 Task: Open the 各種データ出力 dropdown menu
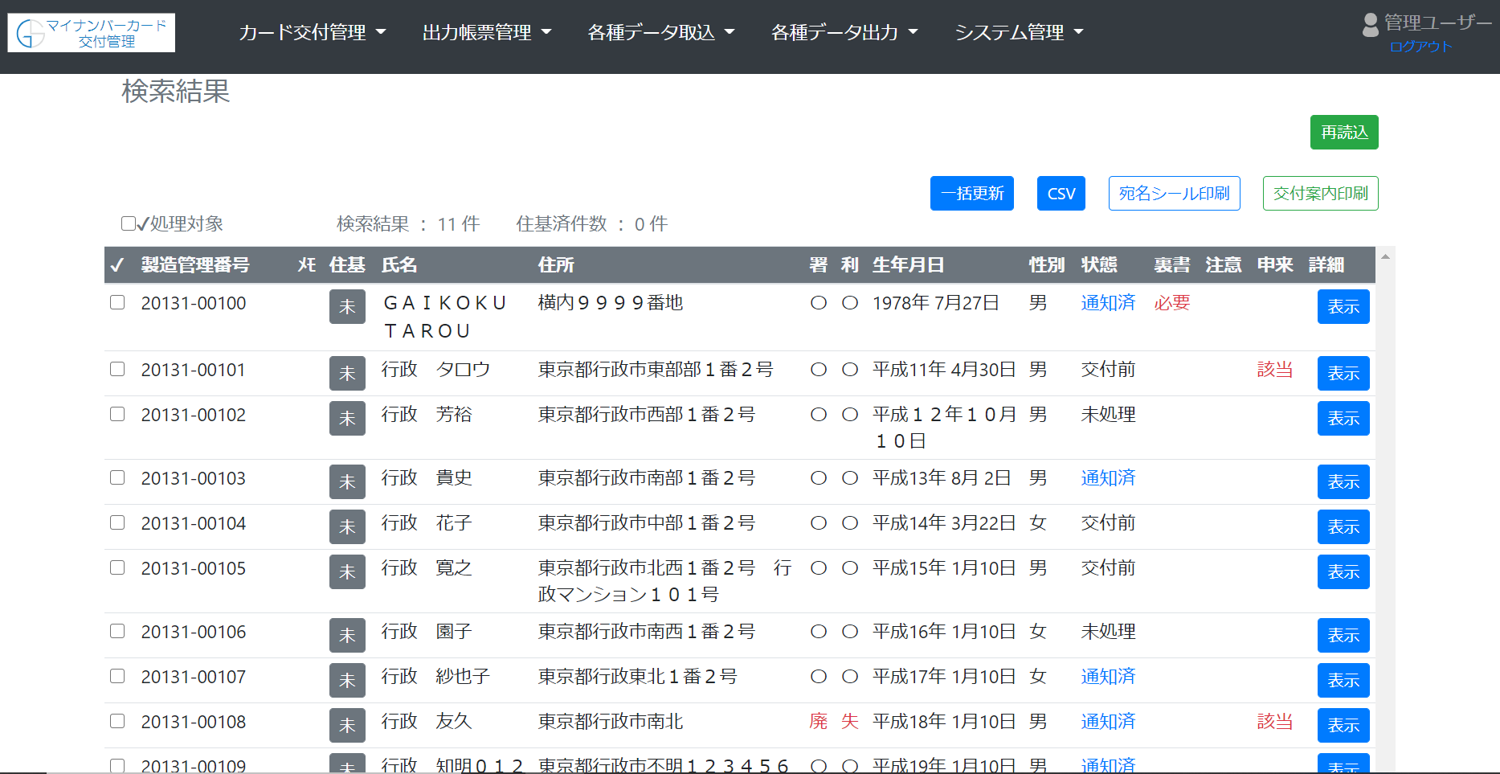coord(845,33)
